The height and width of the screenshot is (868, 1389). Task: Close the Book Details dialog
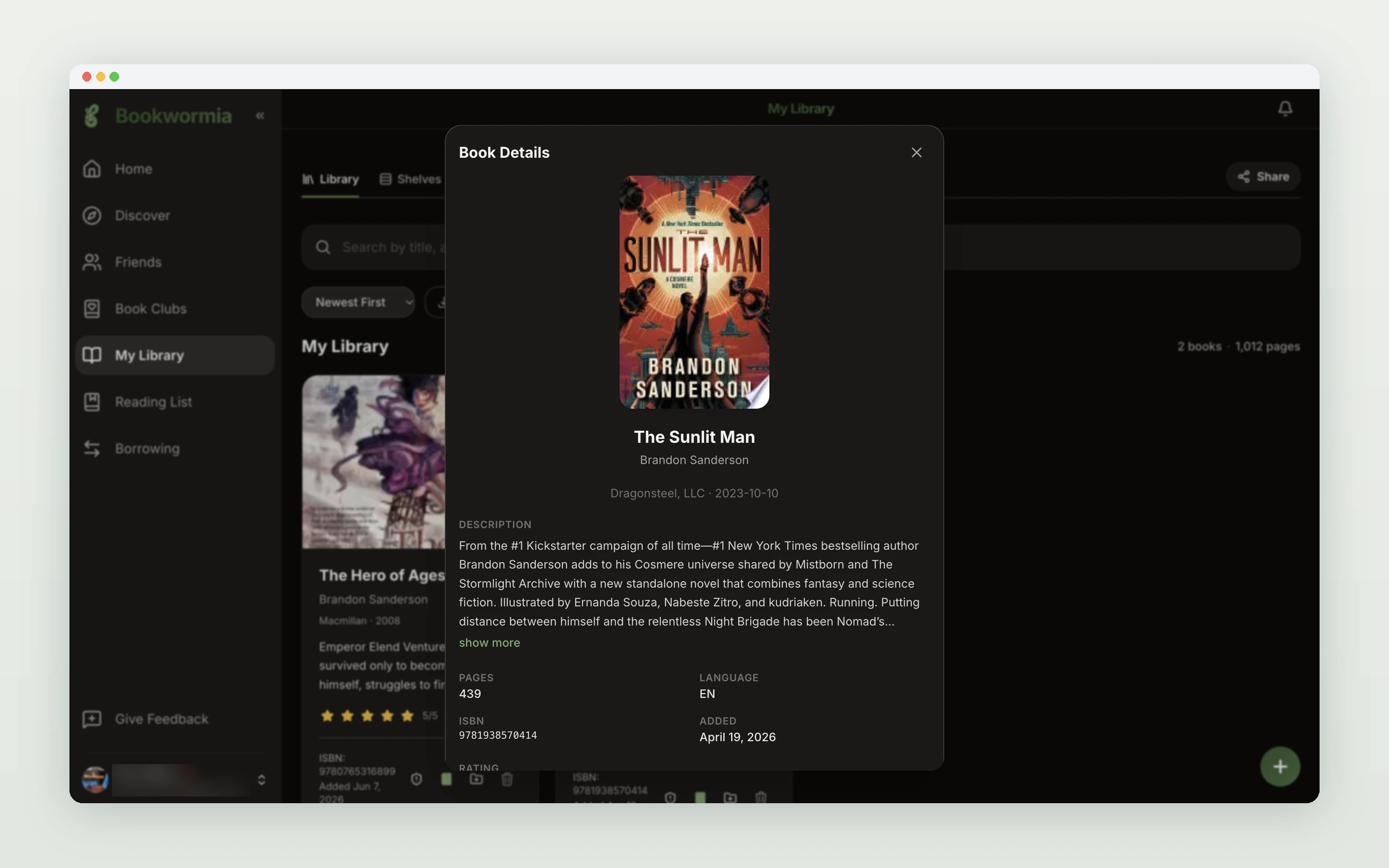[x=916, y=153]
